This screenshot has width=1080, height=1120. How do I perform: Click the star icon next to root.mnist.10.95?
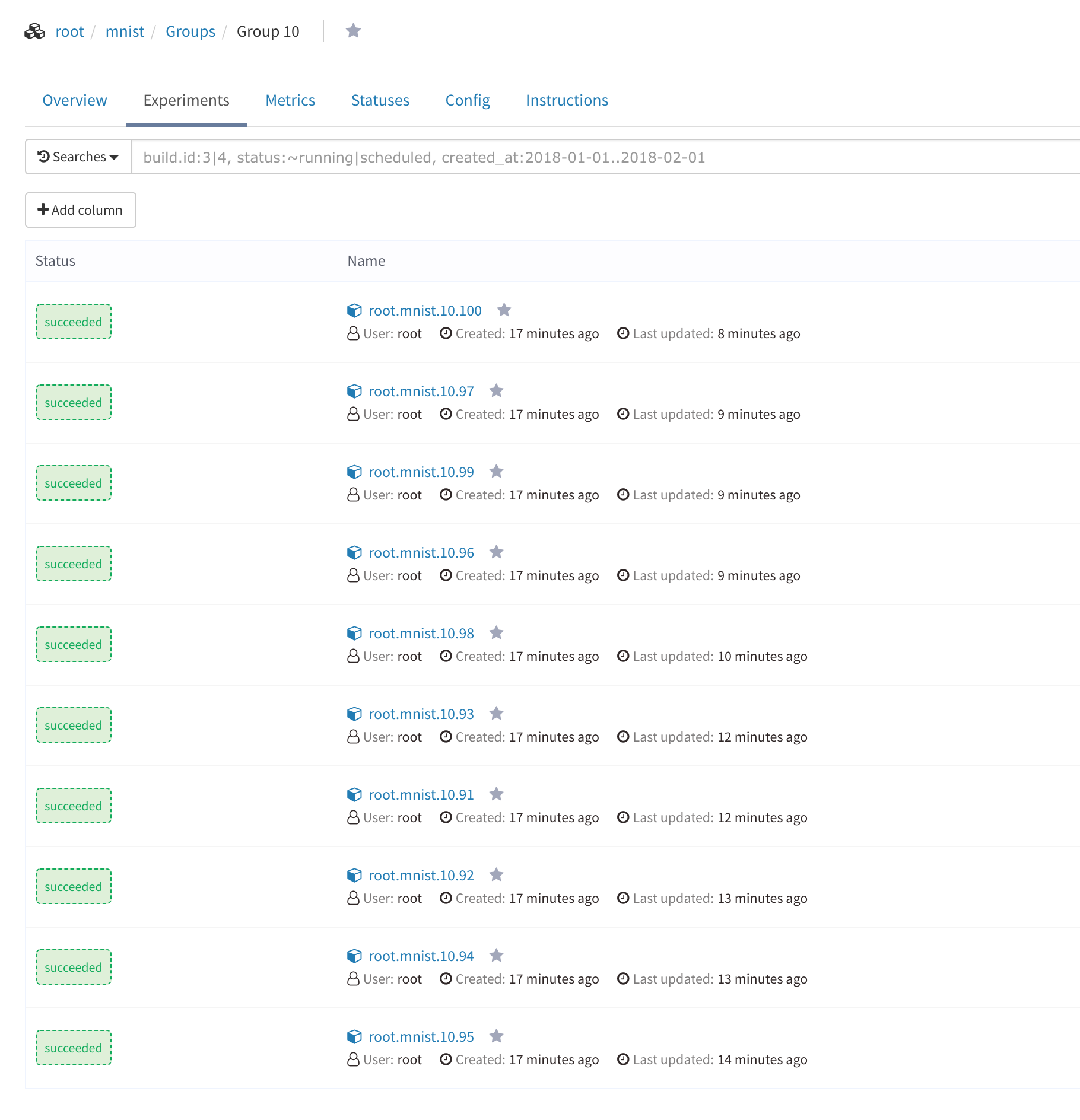point(496,1036)
